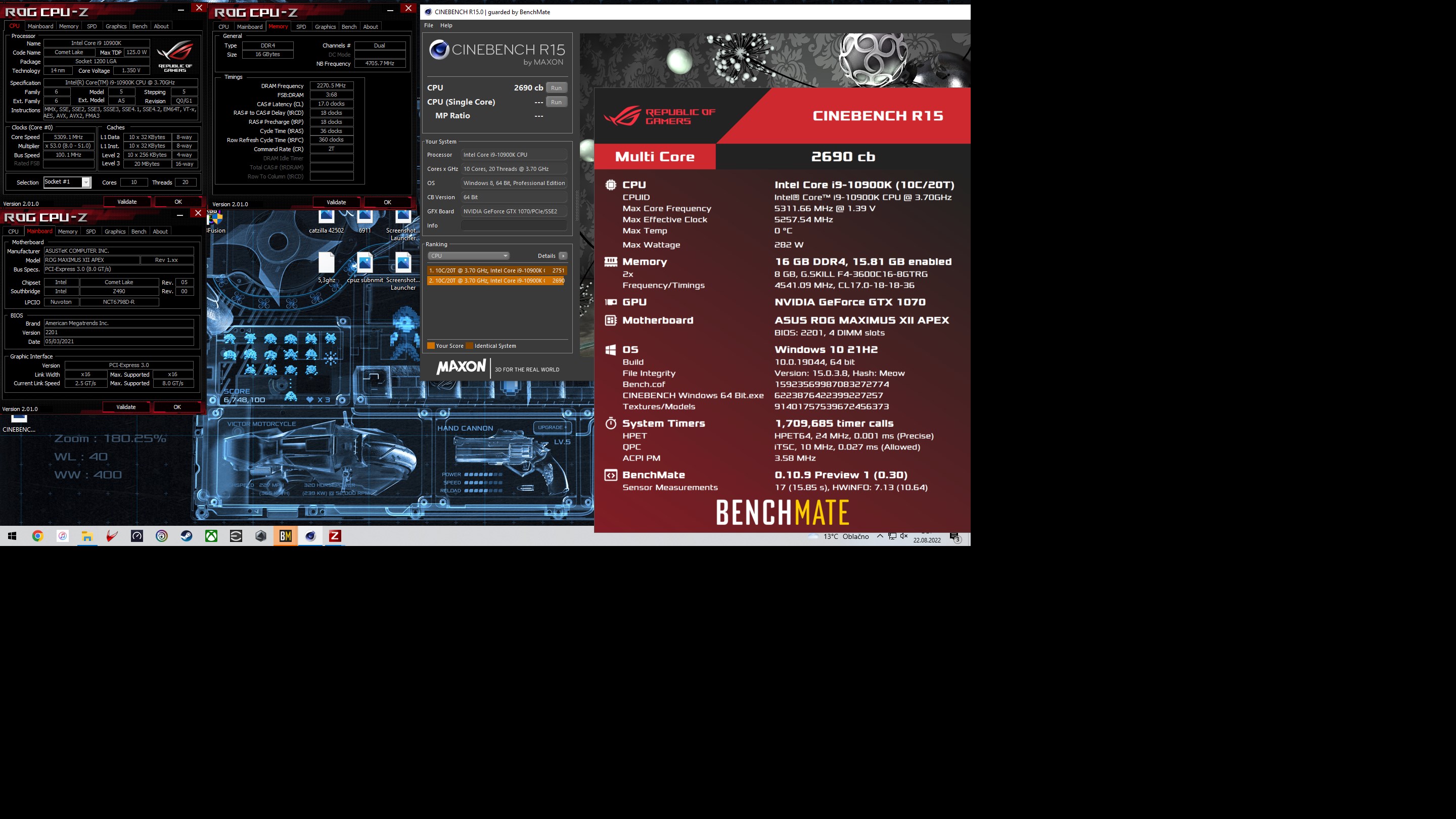Open Graphics tab in the Memory CPU-Z window
The width and height of the screenshot is (1456, 819).
325,27
